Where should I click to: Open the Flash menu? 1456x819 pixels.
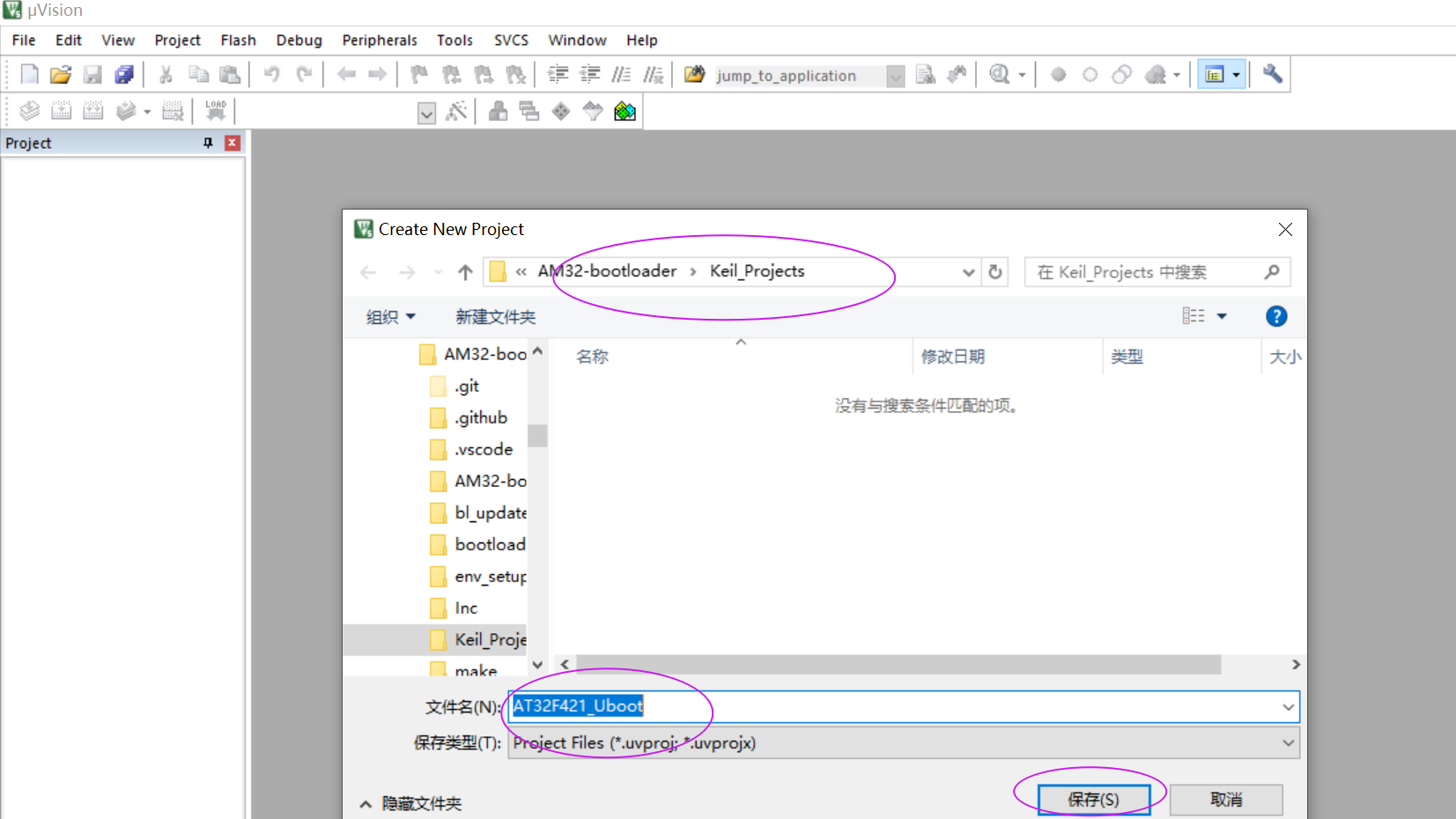coord(238,41)
